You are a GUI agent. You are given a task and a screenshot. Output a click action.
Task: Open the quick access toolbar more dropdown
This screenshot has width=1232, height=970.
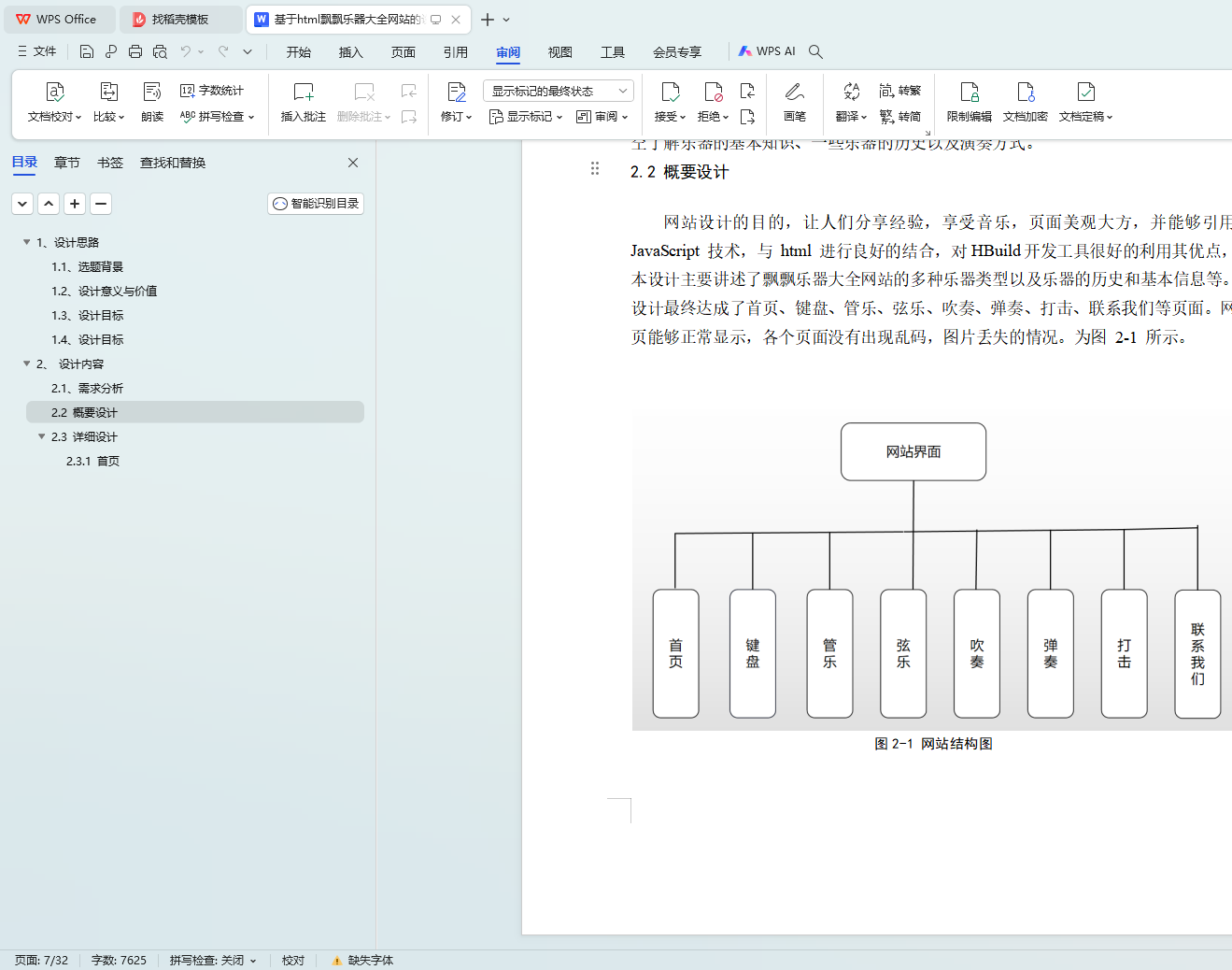coord(248,51)
